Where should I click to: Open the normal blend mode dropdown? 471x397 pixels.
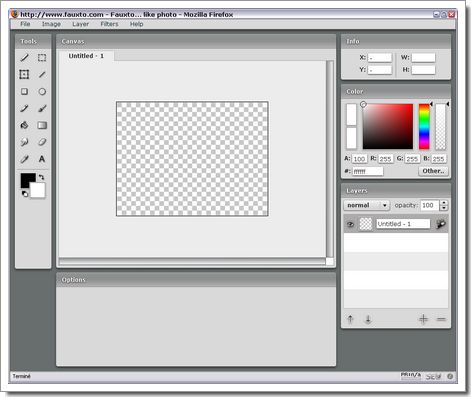[x=367, y=205]
